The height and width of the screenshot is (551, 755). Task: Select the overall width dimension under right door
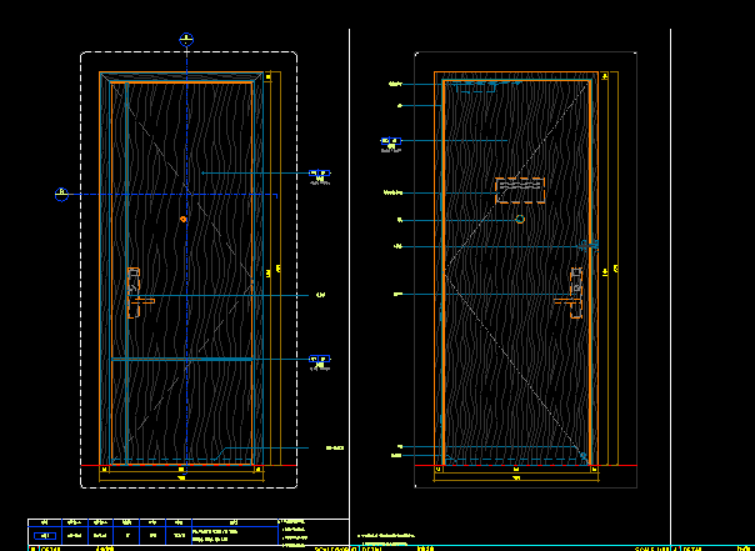516,478
